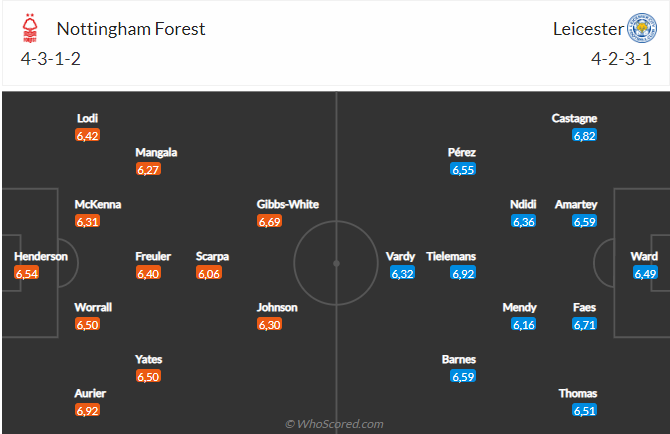Click Mendy's 6,16 rating badge
The image size is (670, 434).
point(524,324)
